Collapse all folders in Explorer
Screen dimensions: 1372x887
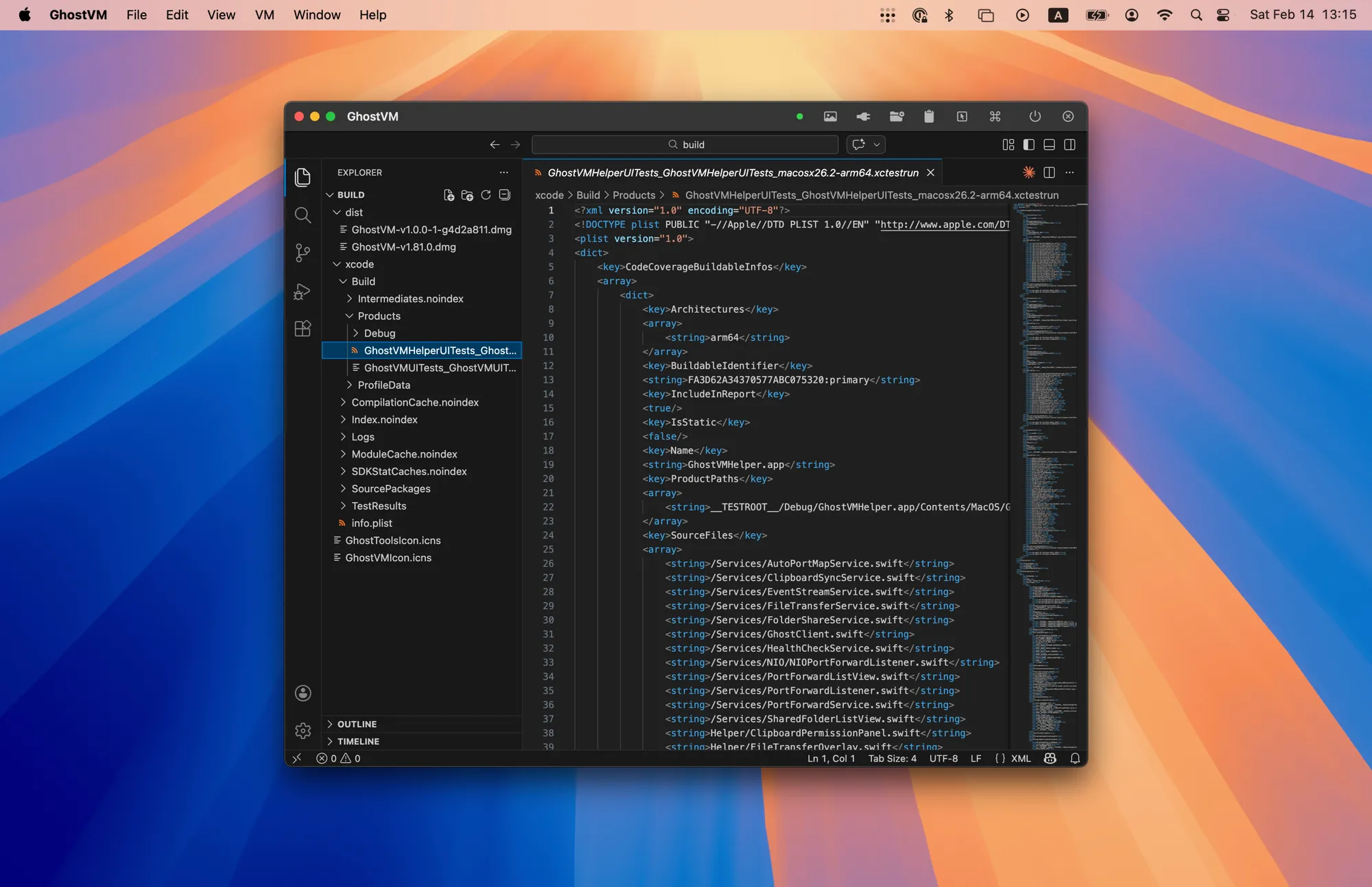click(x=504, y=195)
